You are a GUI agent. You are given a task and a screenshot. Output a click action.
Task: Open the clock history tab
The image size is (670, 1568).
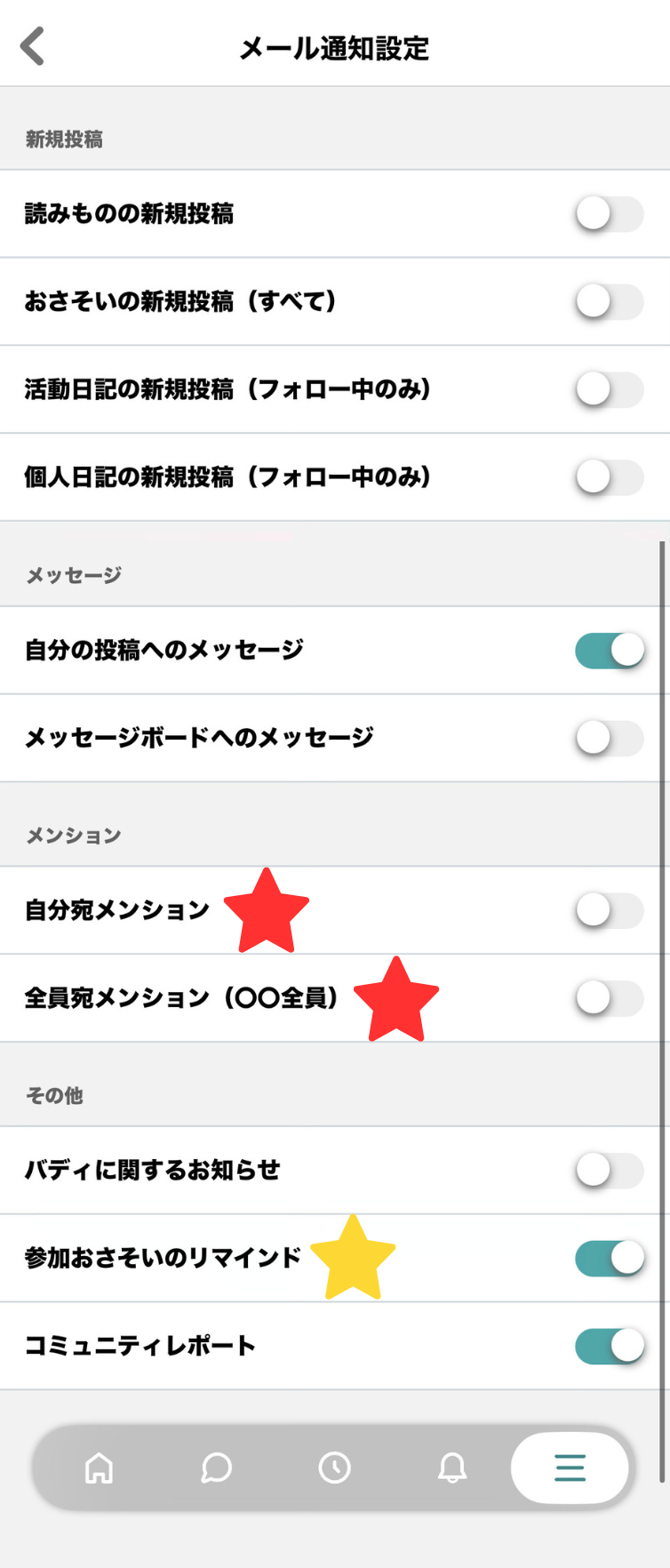pyautogui.click(x=334, y=1468)
